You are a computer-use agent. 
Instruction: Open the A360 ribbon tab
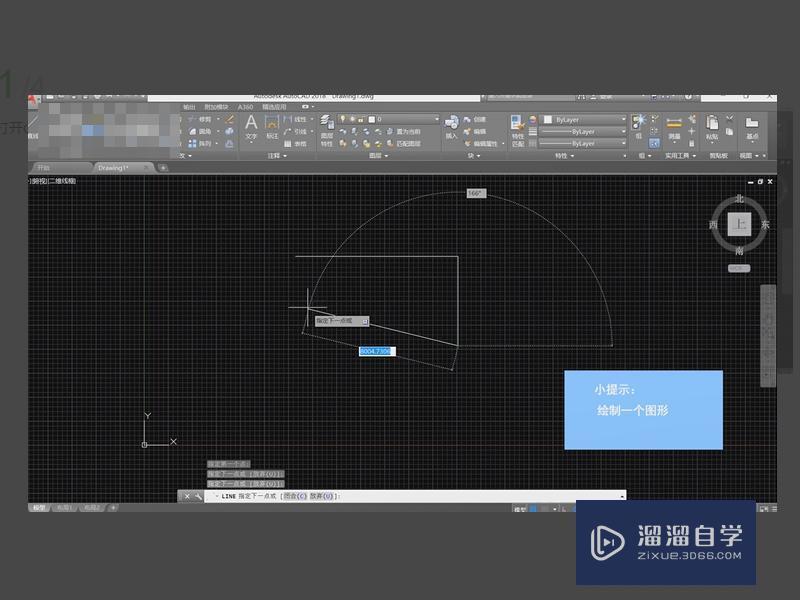point(245,107)
